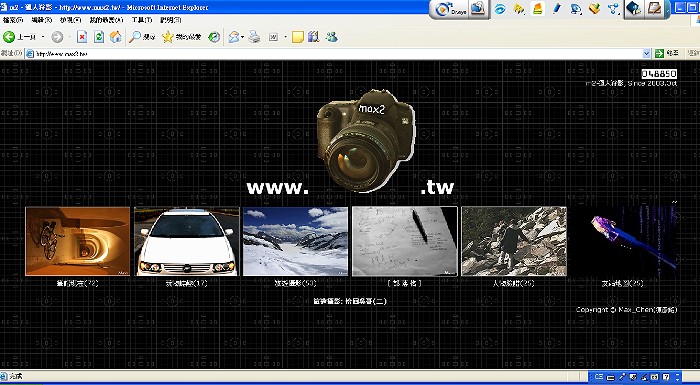
Task: Open the View (V) menu
Action: coord(71,21)
